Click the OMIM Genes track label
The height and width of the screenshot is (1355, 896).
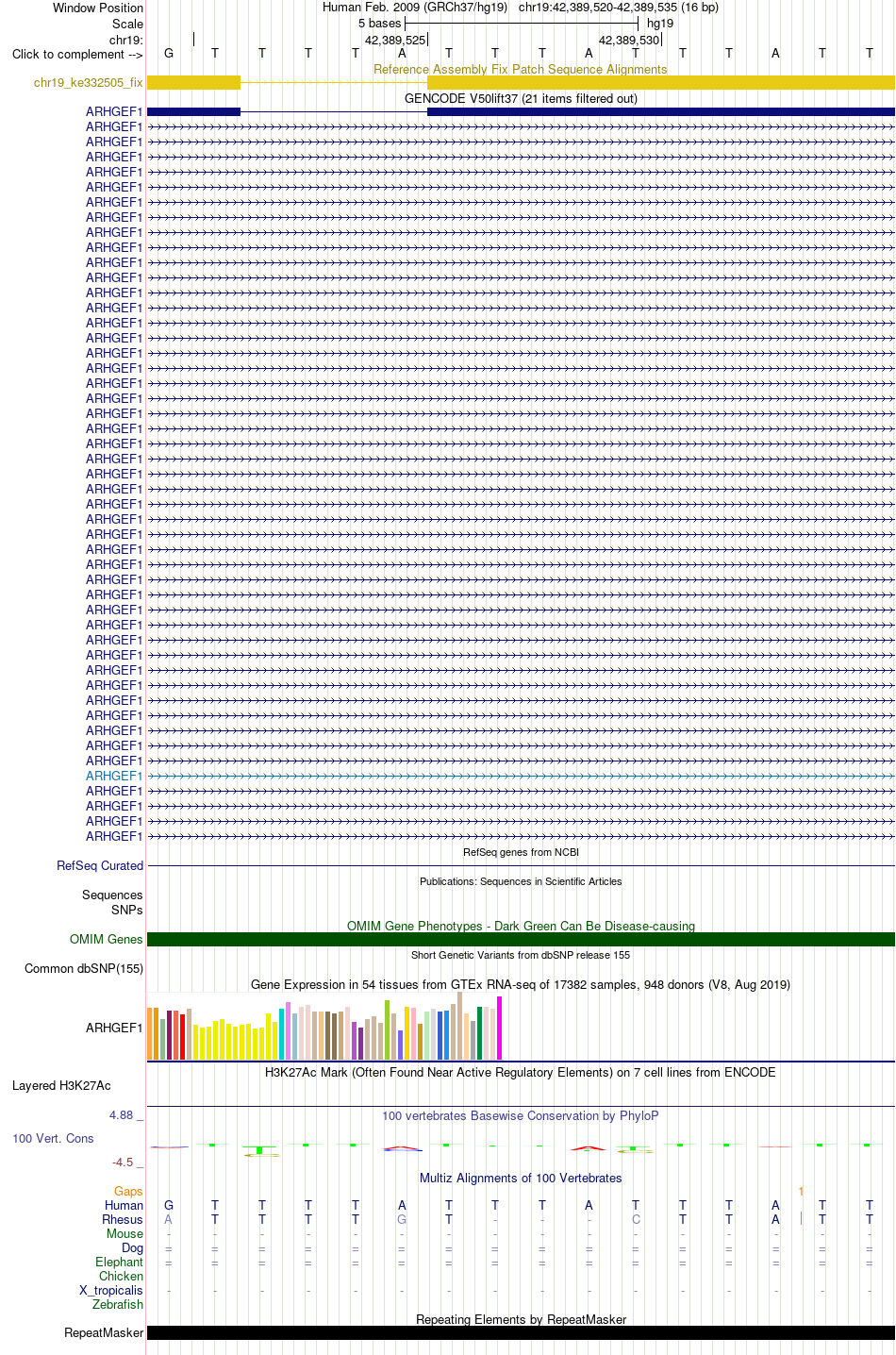(106, 940)
